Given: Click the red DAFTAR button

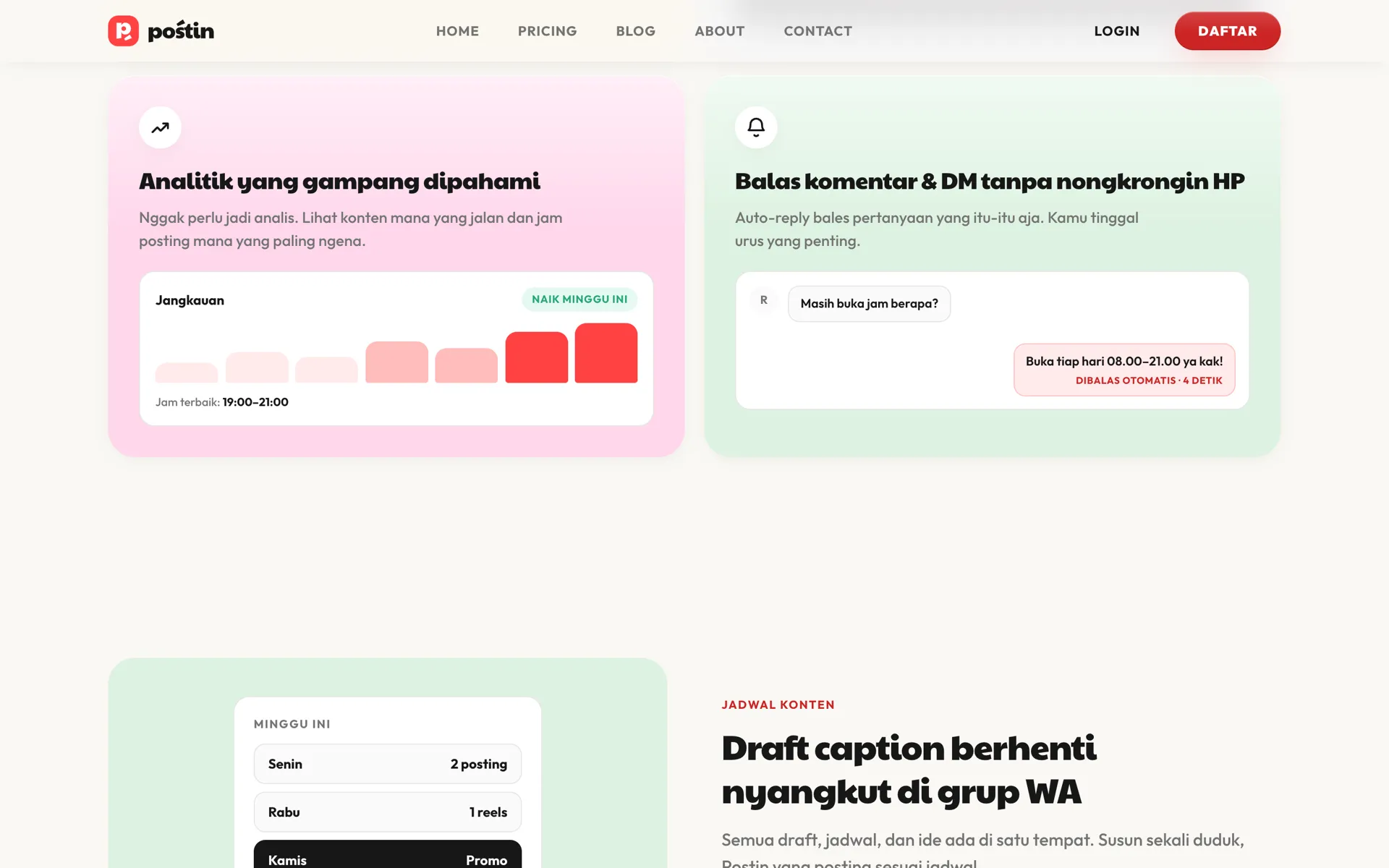Looking at the screenshot, I should pyautogui.click(x=1228, y=31).
